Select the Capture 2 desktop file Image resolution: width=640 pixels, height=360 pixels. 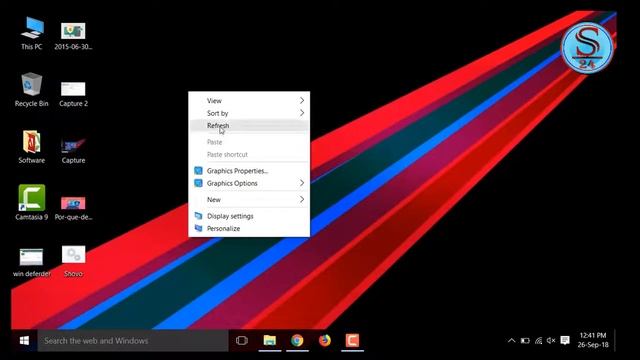tap(73, 94)
